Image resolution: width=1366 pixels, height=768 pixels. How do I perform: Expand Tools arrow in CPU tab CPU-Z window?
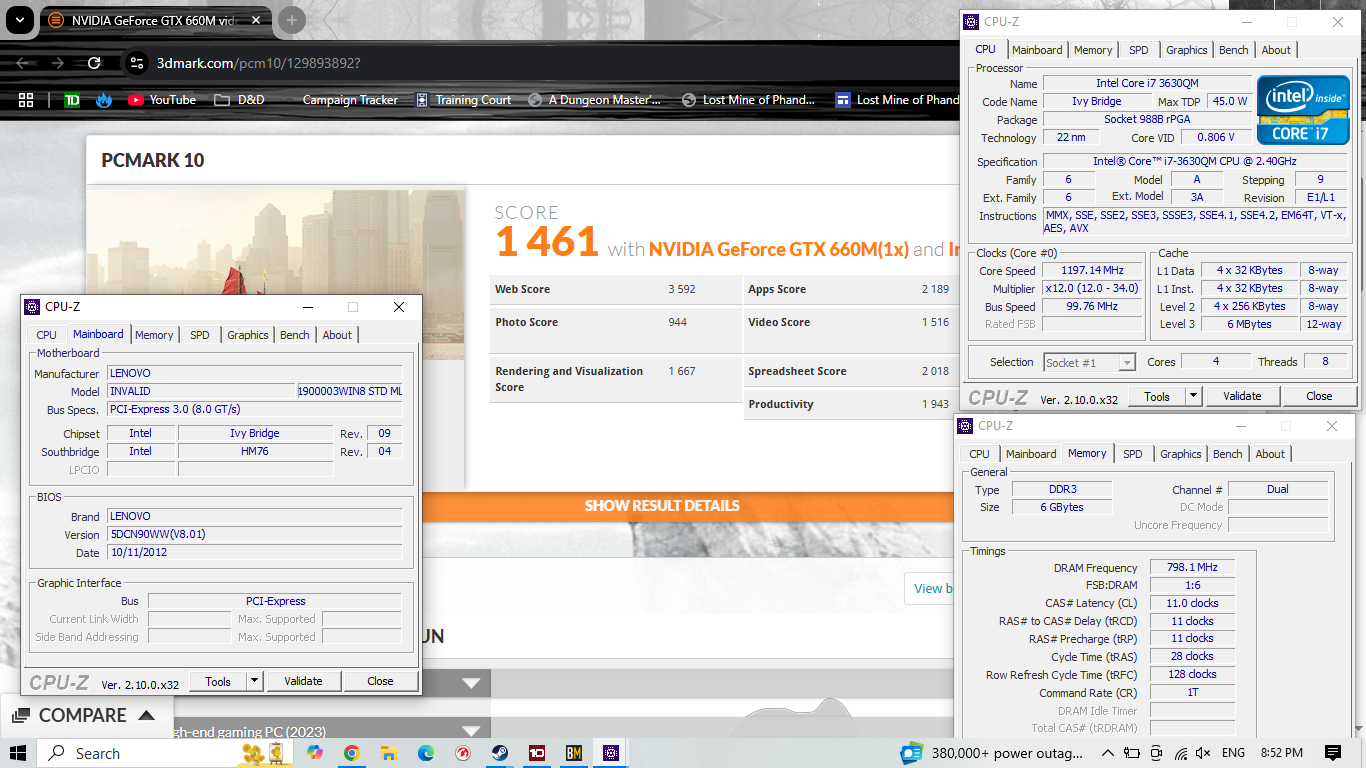tap(1194, 396)
